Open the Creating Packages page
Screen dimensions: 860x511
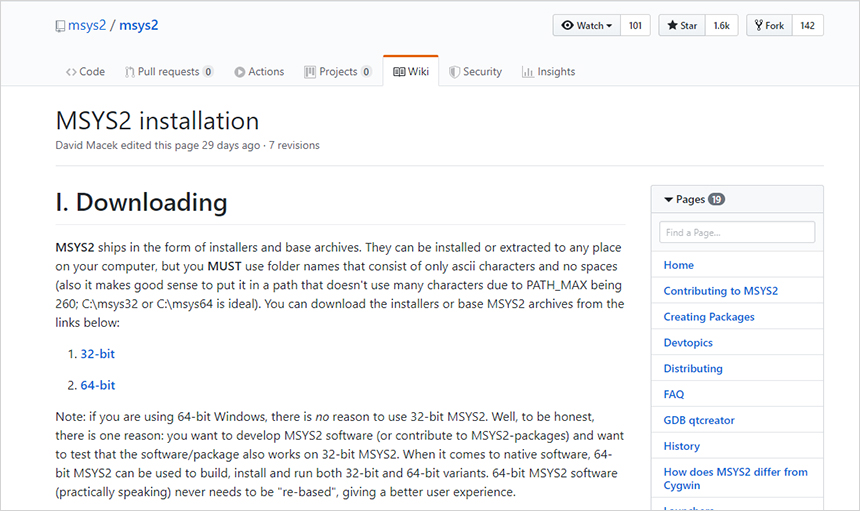coord(709,316)
